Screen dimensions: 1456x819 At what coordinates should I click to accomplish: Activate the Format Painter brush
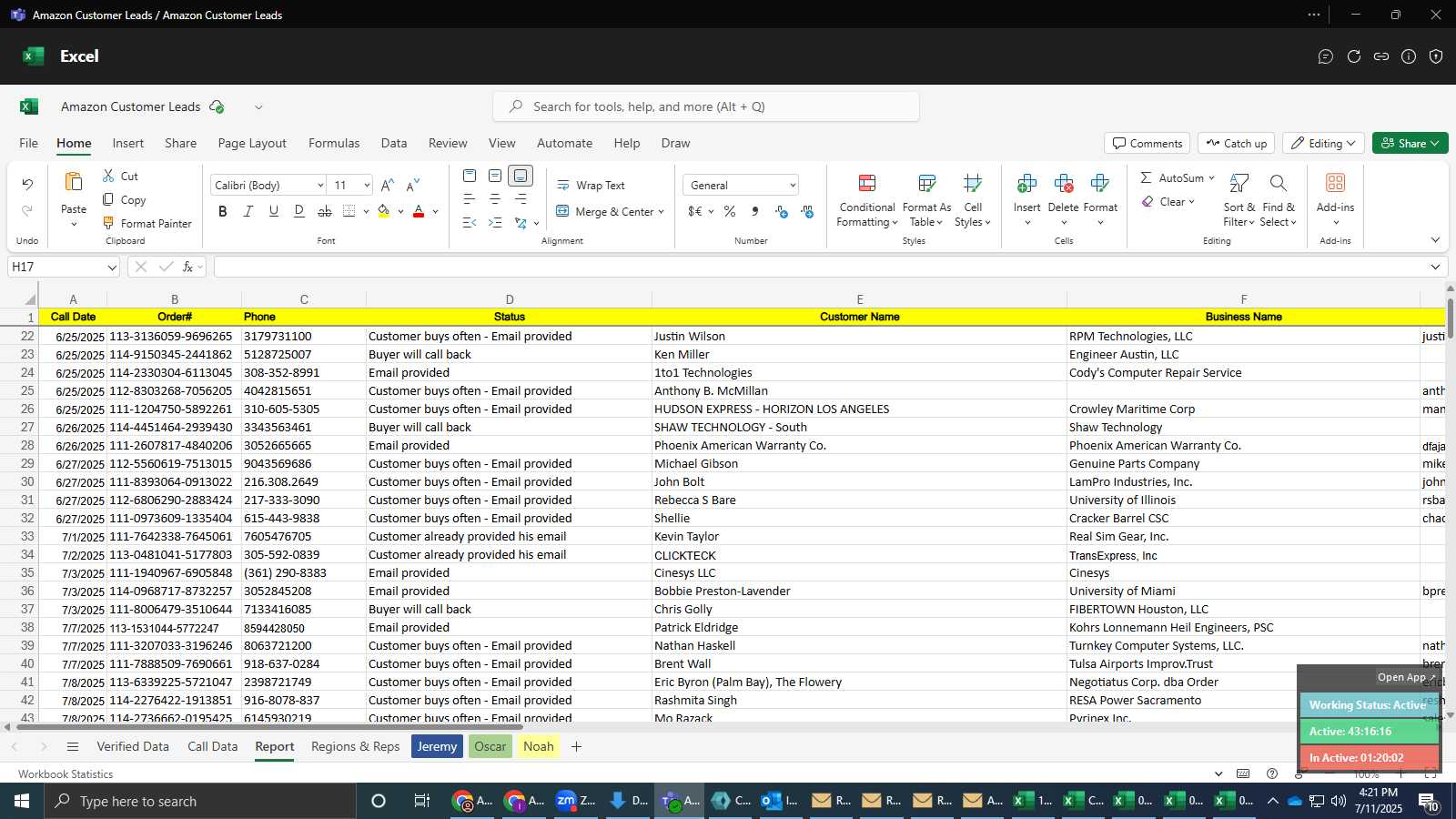coord(108,223)
